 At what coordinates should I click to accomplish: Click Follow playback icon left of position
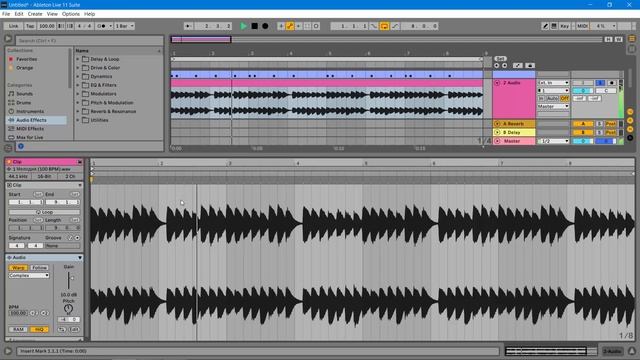point(188,26)
